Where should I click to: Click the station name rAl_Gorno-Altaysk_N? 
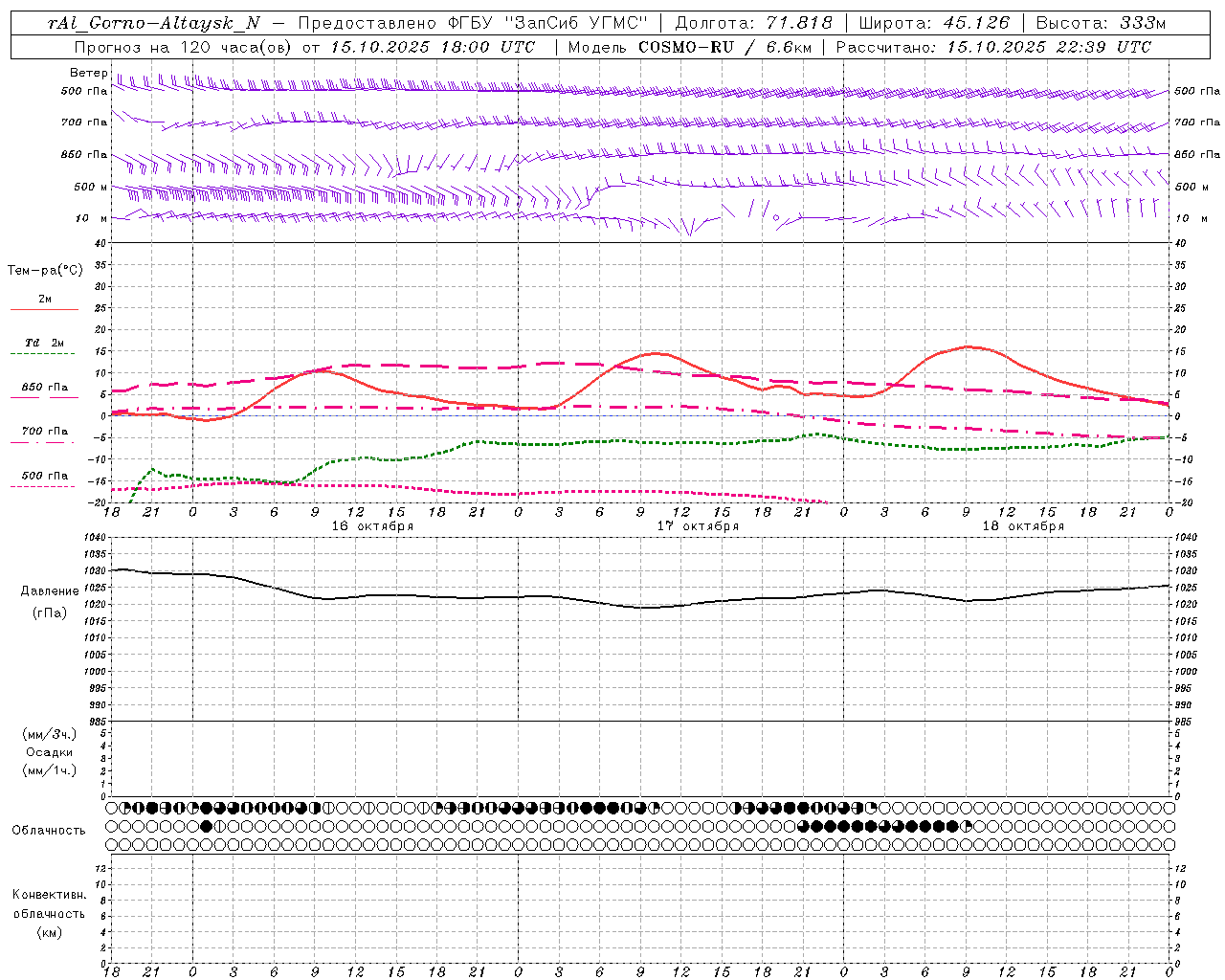pyautogui.click(x=154, y=23)
